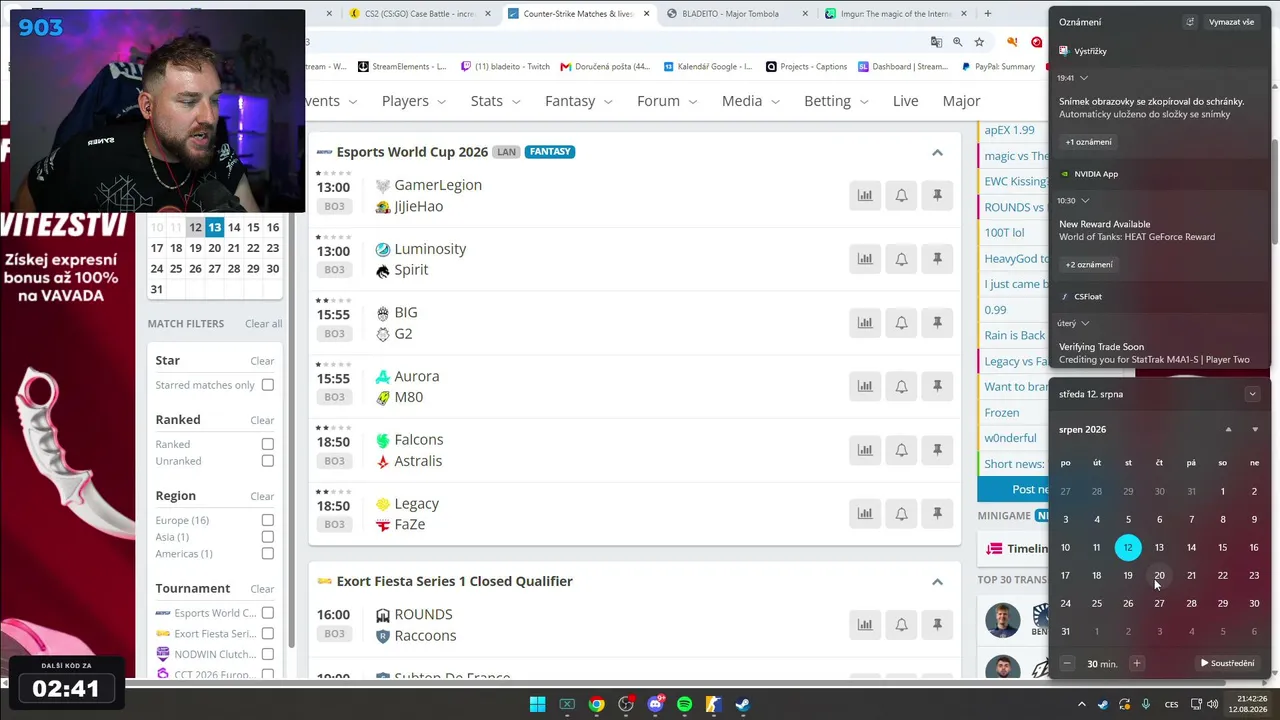Collapse the calendar flyout using the date header chevron
The height and width of the screenshot is (720, 1280).
[1252, 394]
